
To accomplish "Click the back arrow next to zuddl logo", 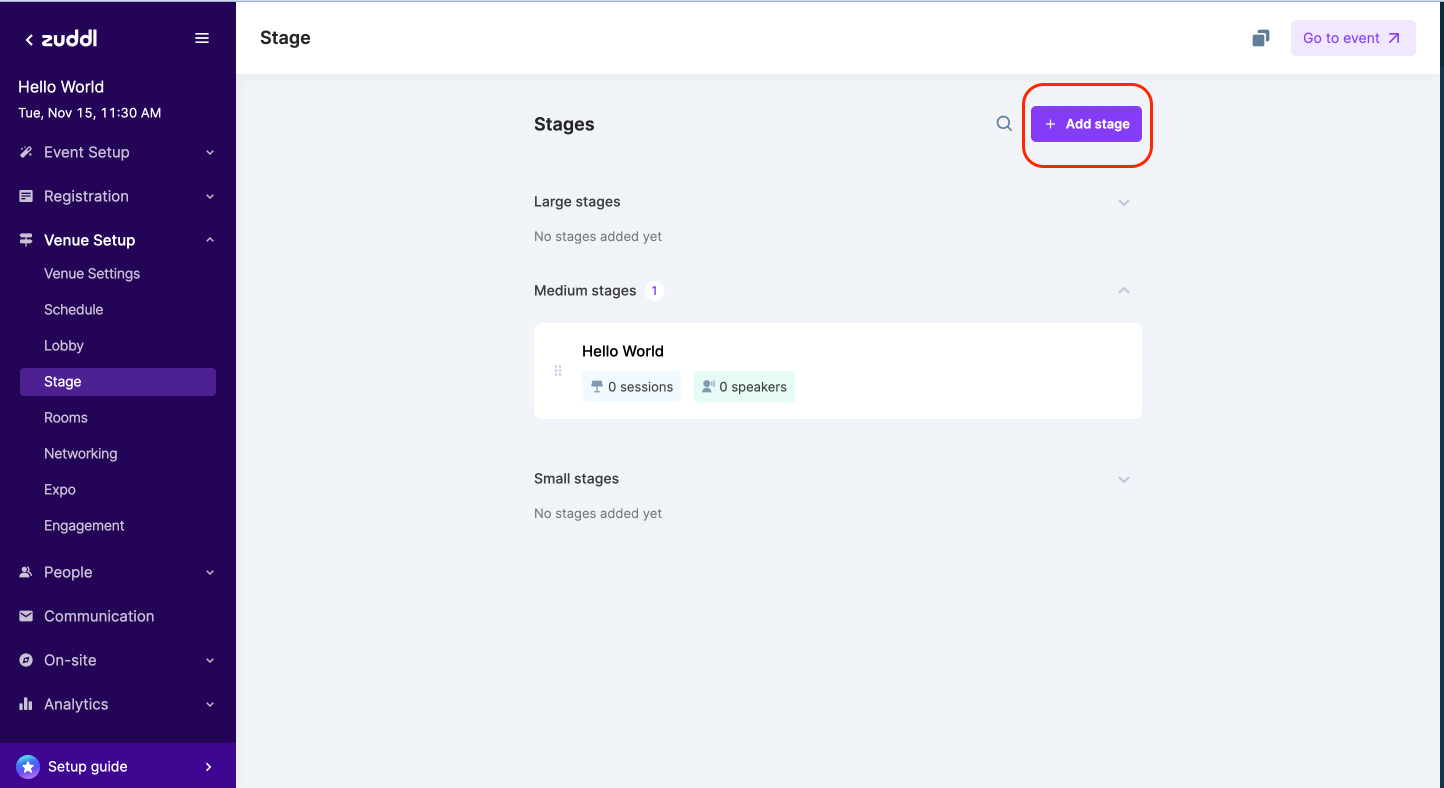I will pos(29,40).
